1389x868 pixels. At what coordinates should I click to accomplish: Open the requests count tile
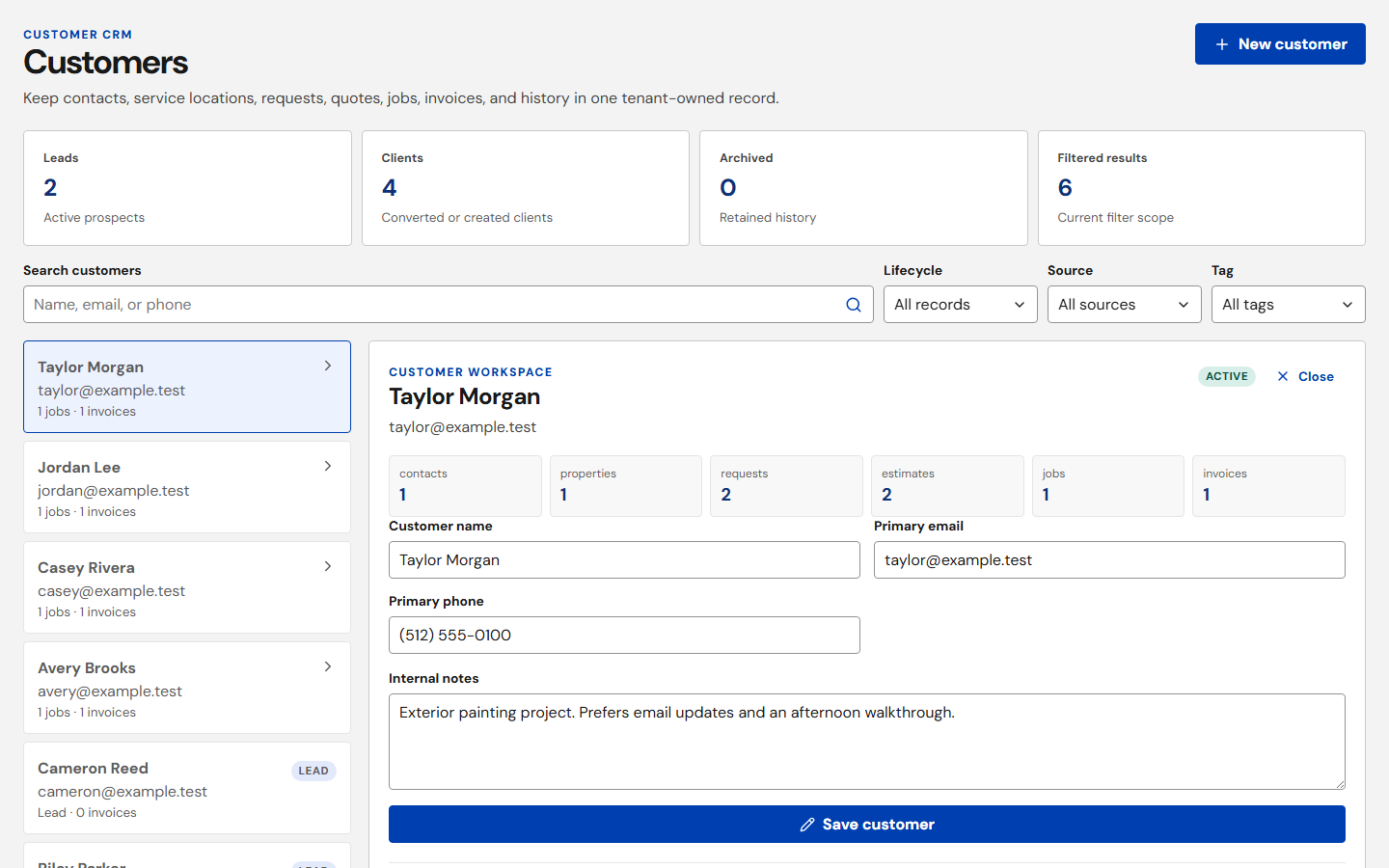[x=786, y=486]
